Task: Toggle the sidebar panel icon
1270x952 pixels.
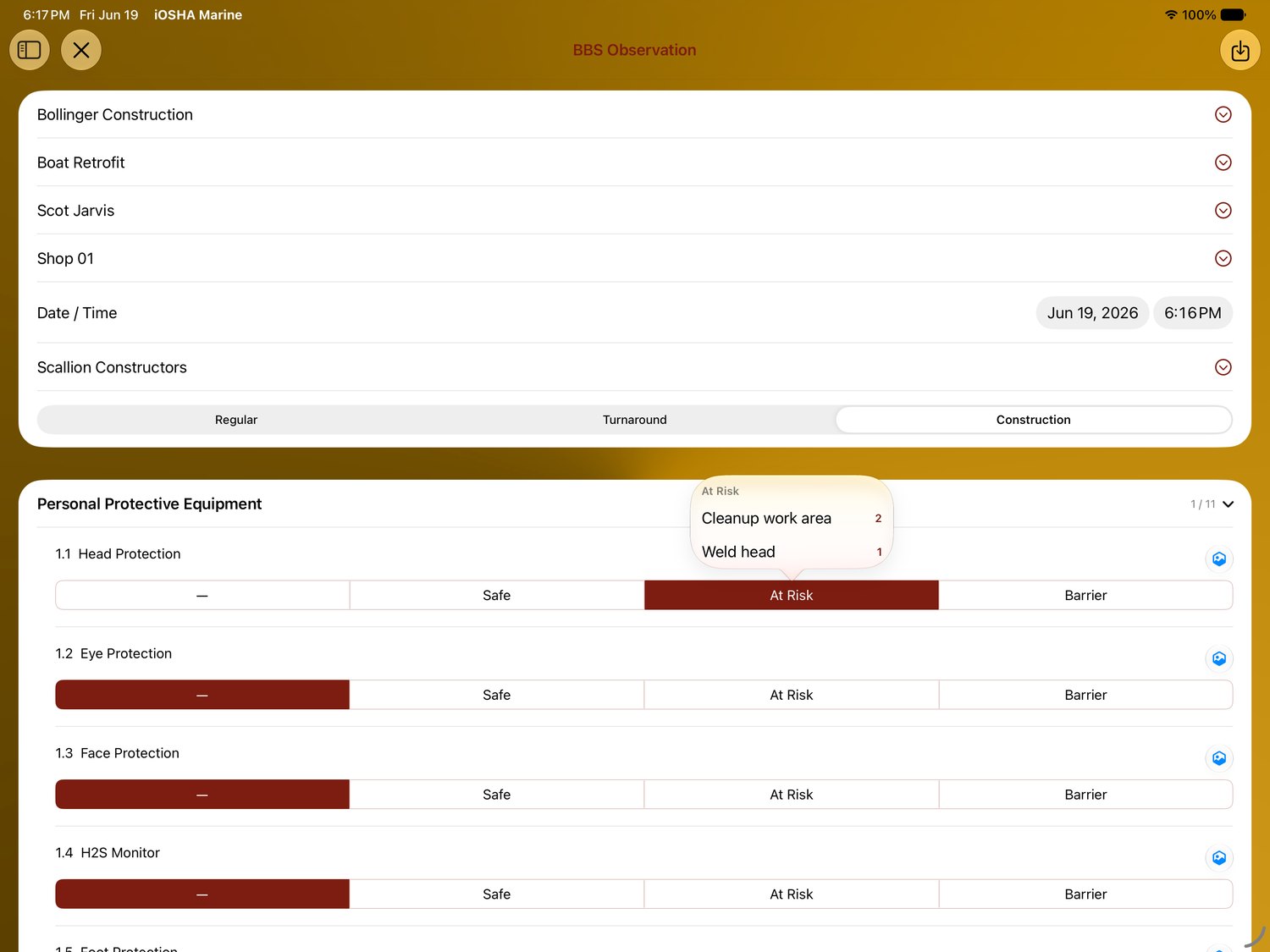Action: point(30,50)
